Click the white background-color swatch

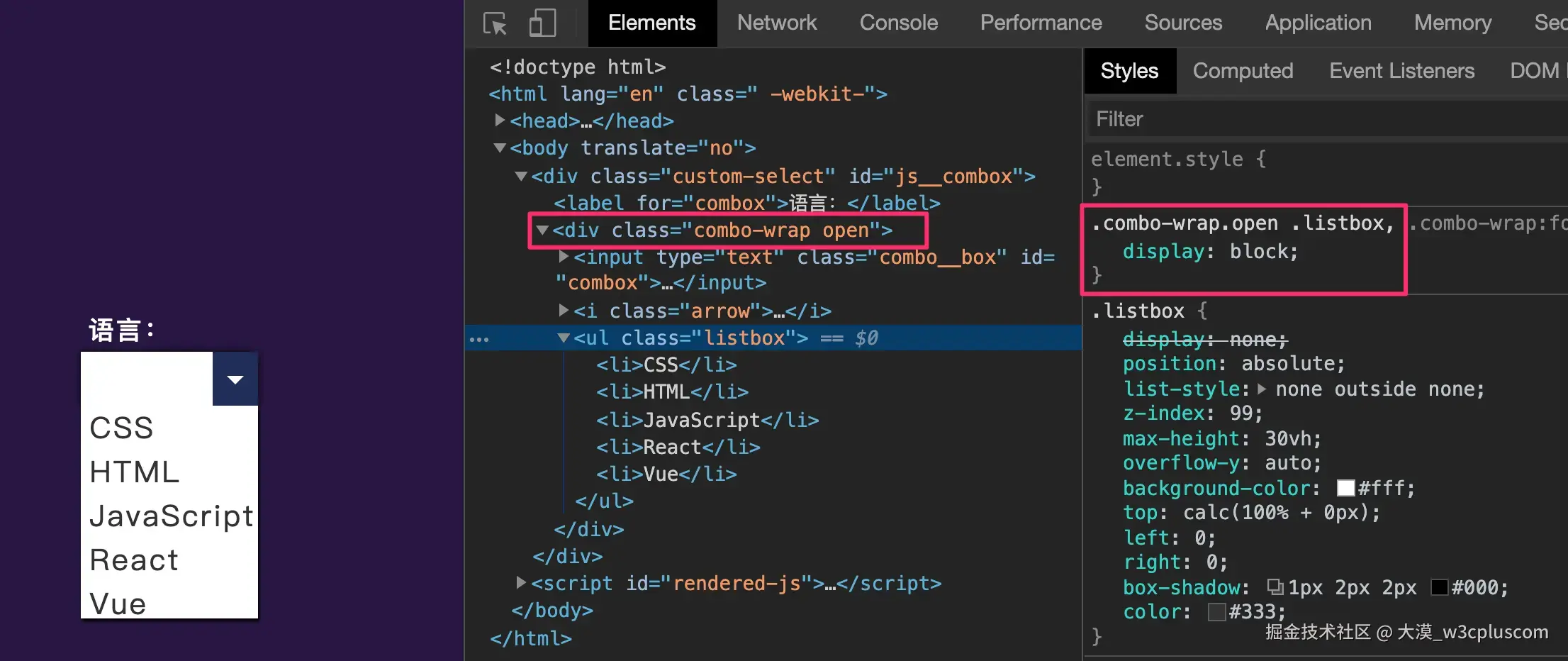(x=1345, y=488)
